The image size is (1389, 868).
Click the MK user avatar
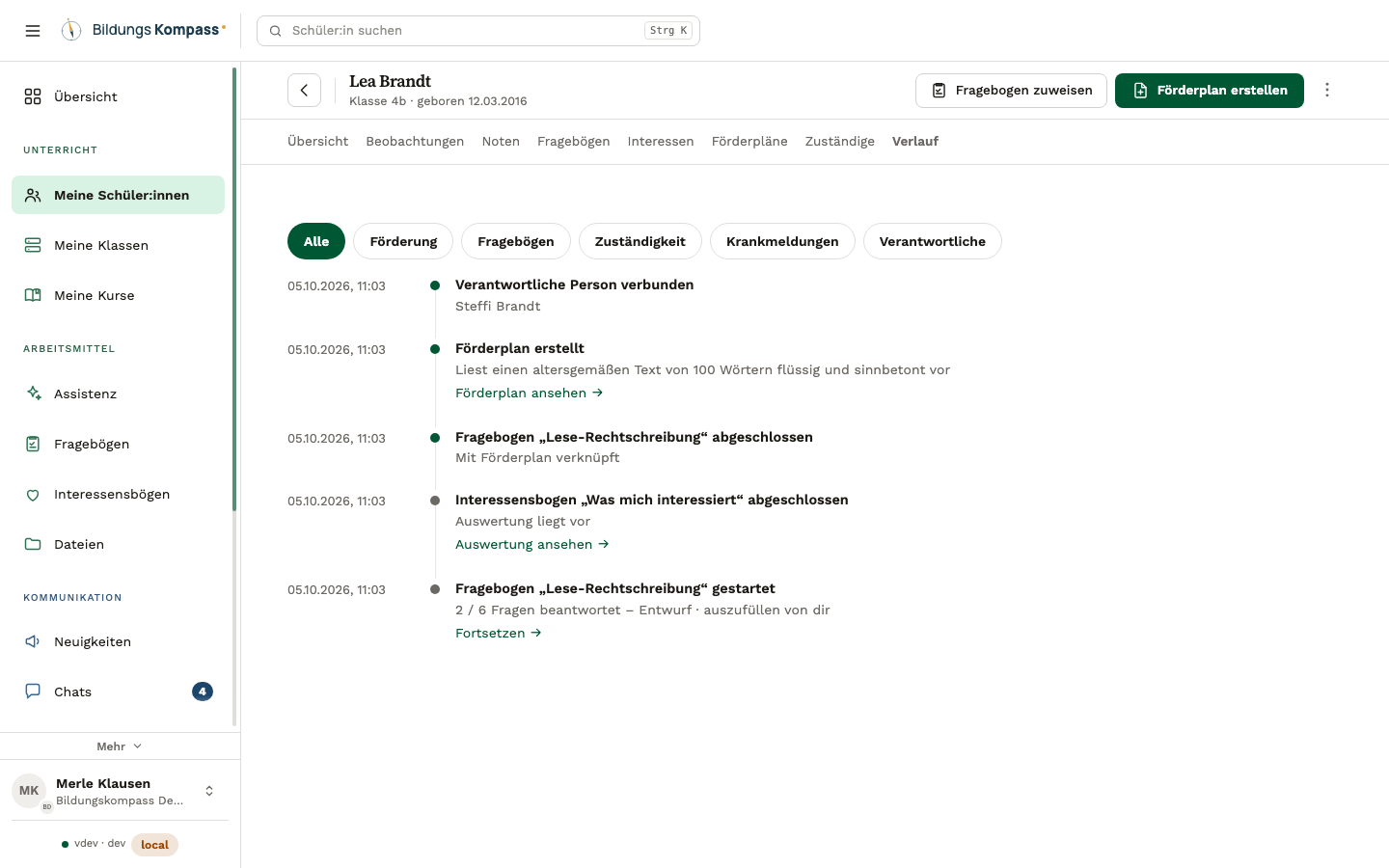pos(29,791)
